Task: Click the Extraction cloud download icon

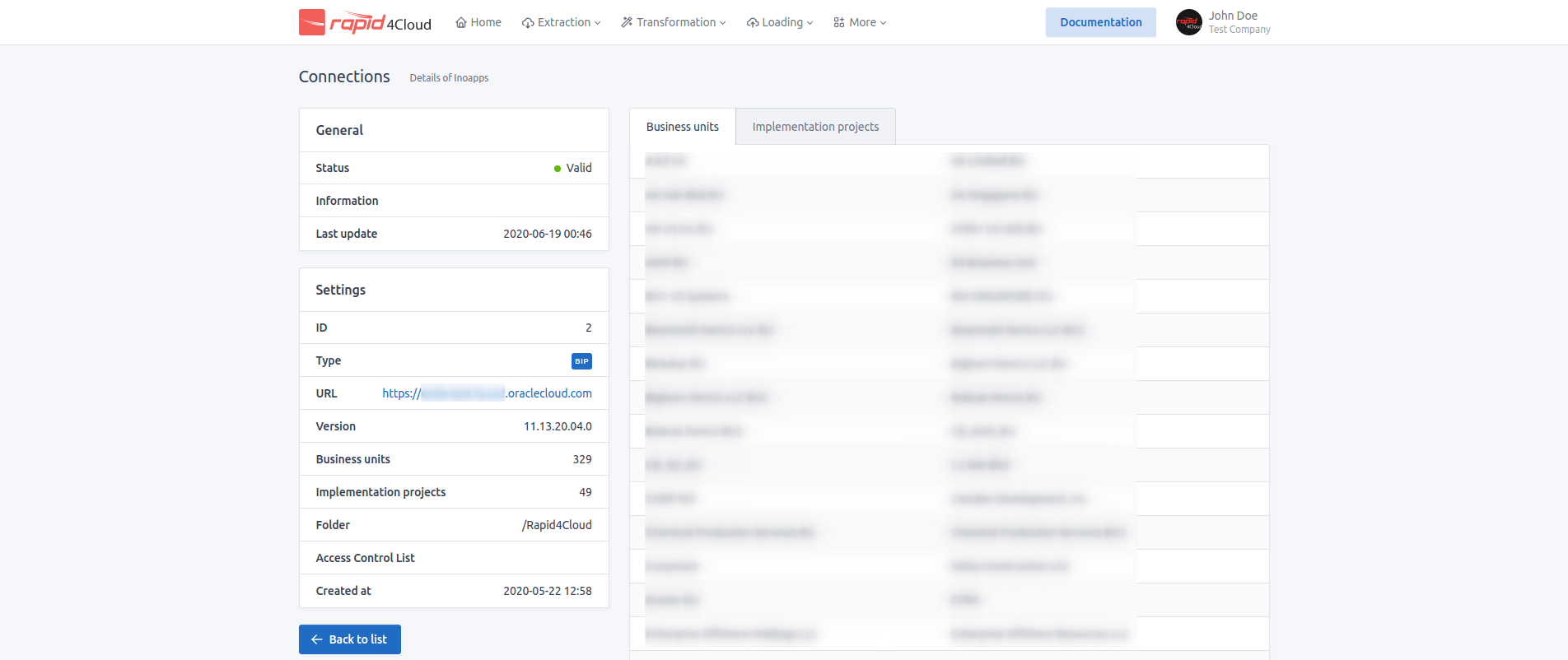Action: (528, 22)
